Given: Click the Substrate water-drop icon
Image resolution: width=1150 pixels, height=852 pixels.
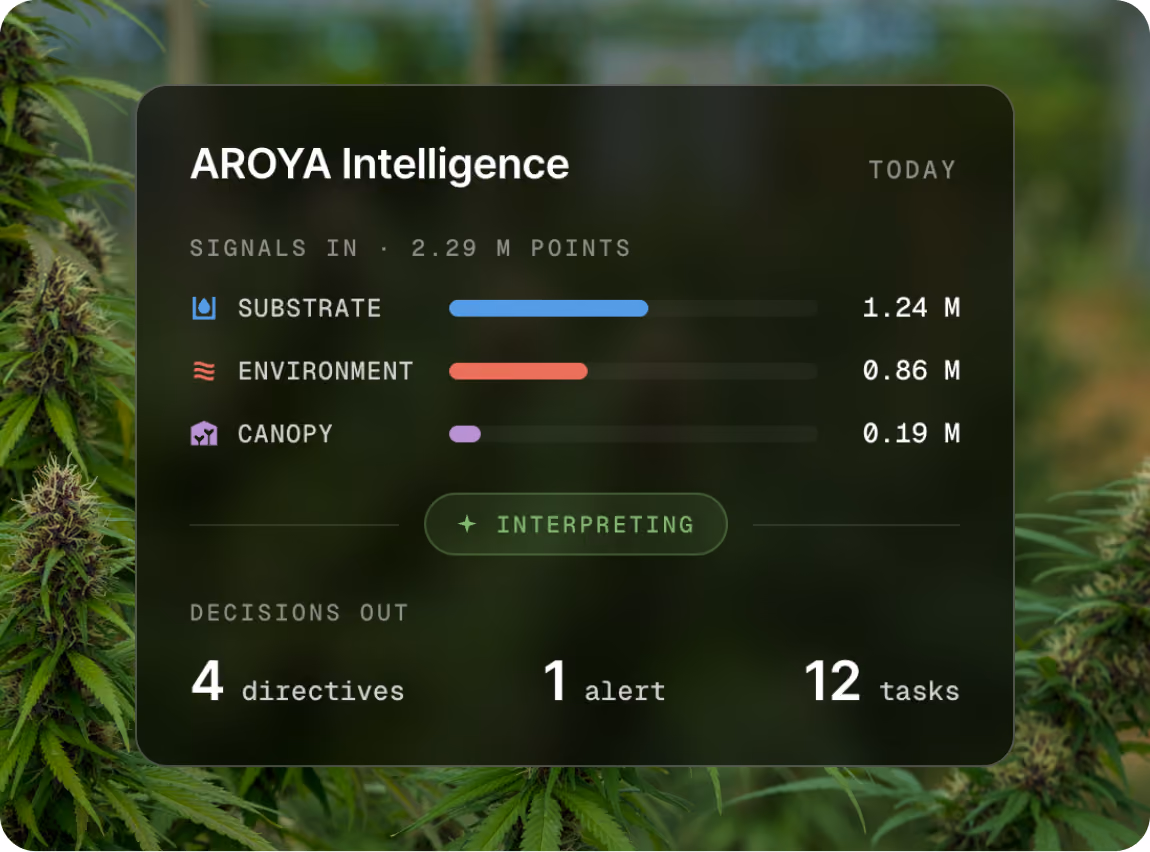Looking at the screenshot, I should click(x=204, y=308).
